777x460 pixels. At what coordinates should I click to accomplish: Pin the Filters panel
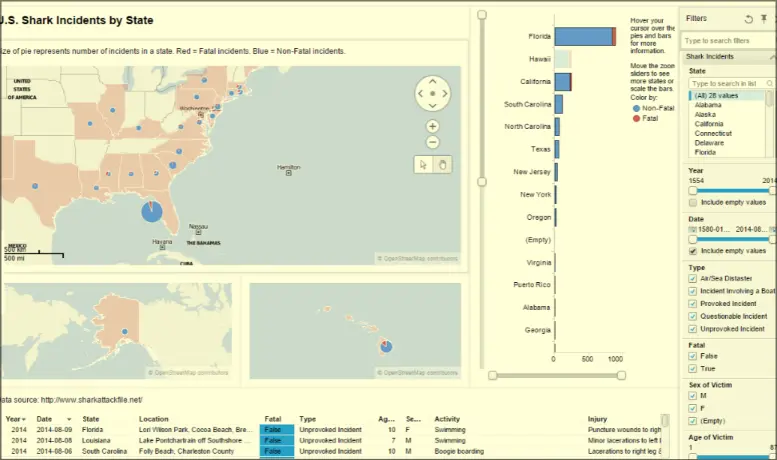click(765, 19)
